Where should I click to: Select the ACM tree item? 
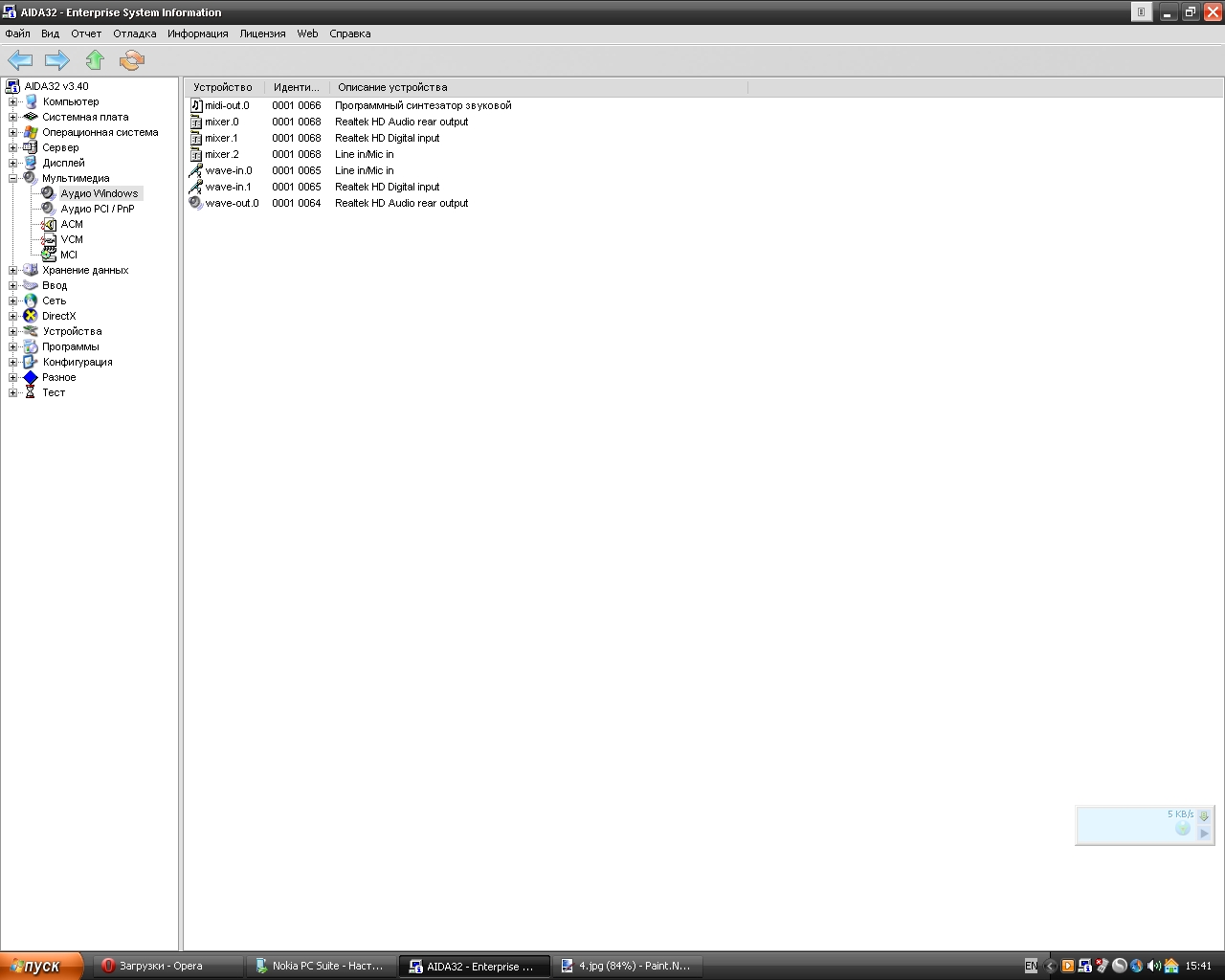72,224
